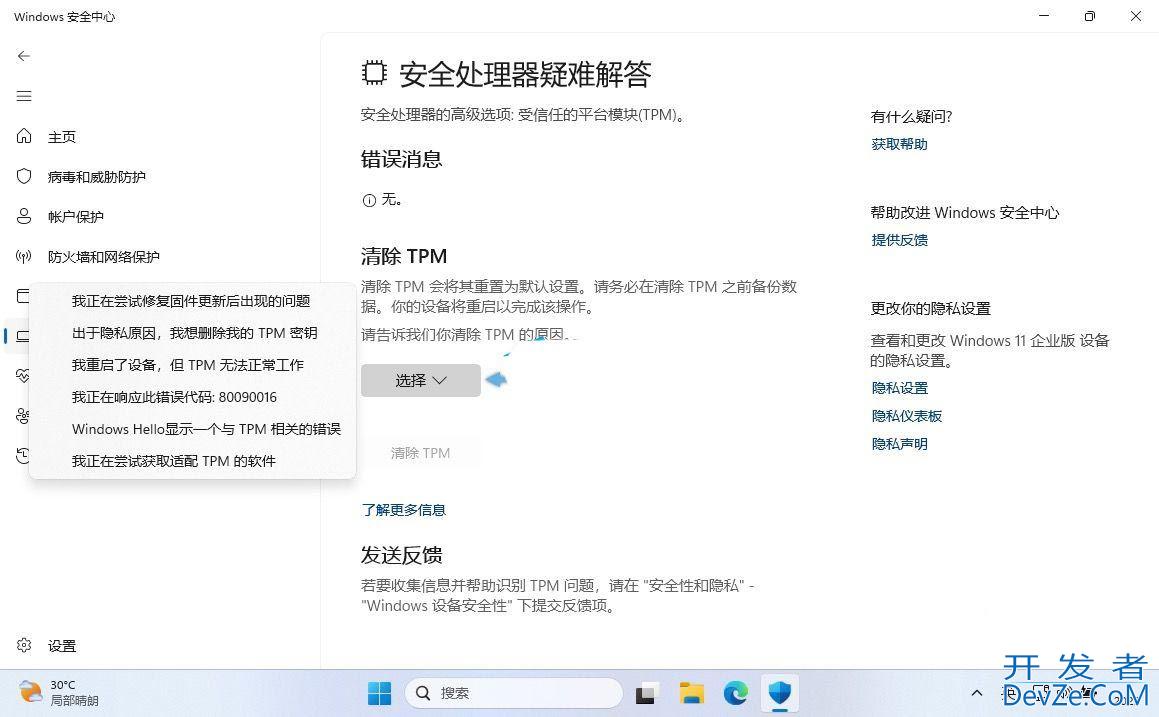This screenshot has width=1159, height=717.
Task: Open the 获取帮助 link
Action: click(899, 144)
